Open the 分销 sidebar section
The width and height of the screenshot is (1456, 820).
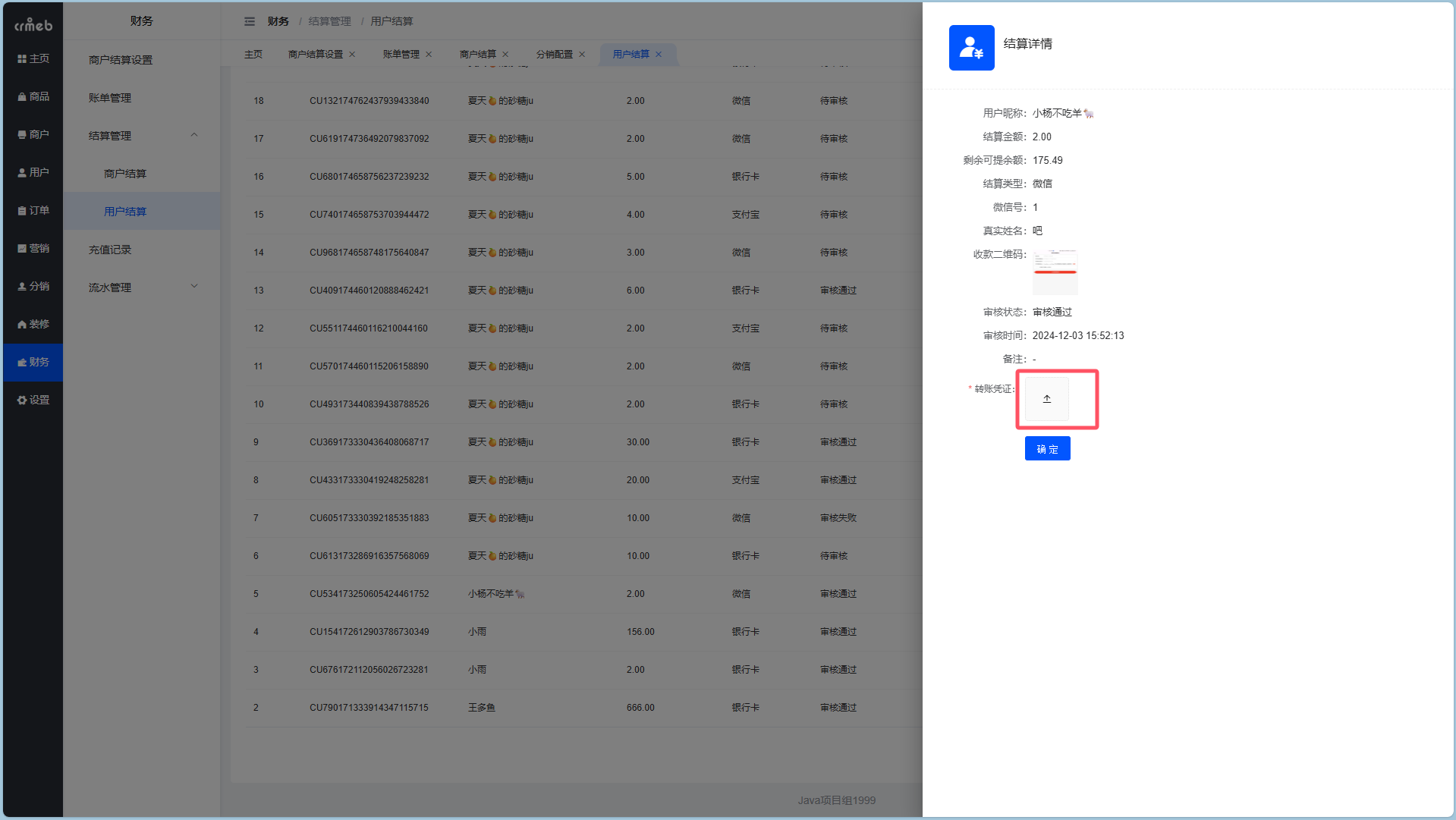[33, 286]
